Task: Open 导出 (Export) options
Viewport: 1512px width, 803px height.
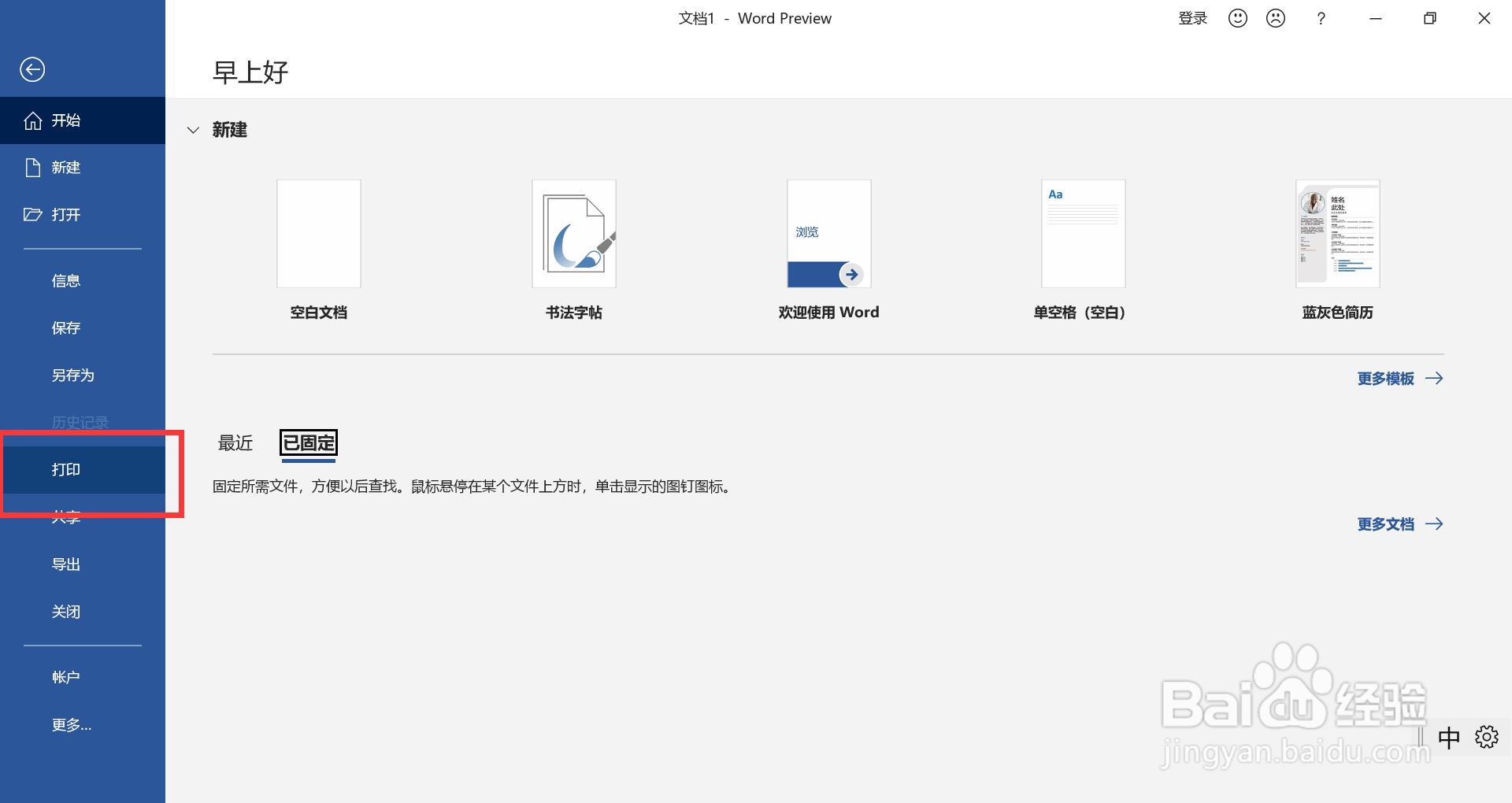Action: [x=65, y=564]
